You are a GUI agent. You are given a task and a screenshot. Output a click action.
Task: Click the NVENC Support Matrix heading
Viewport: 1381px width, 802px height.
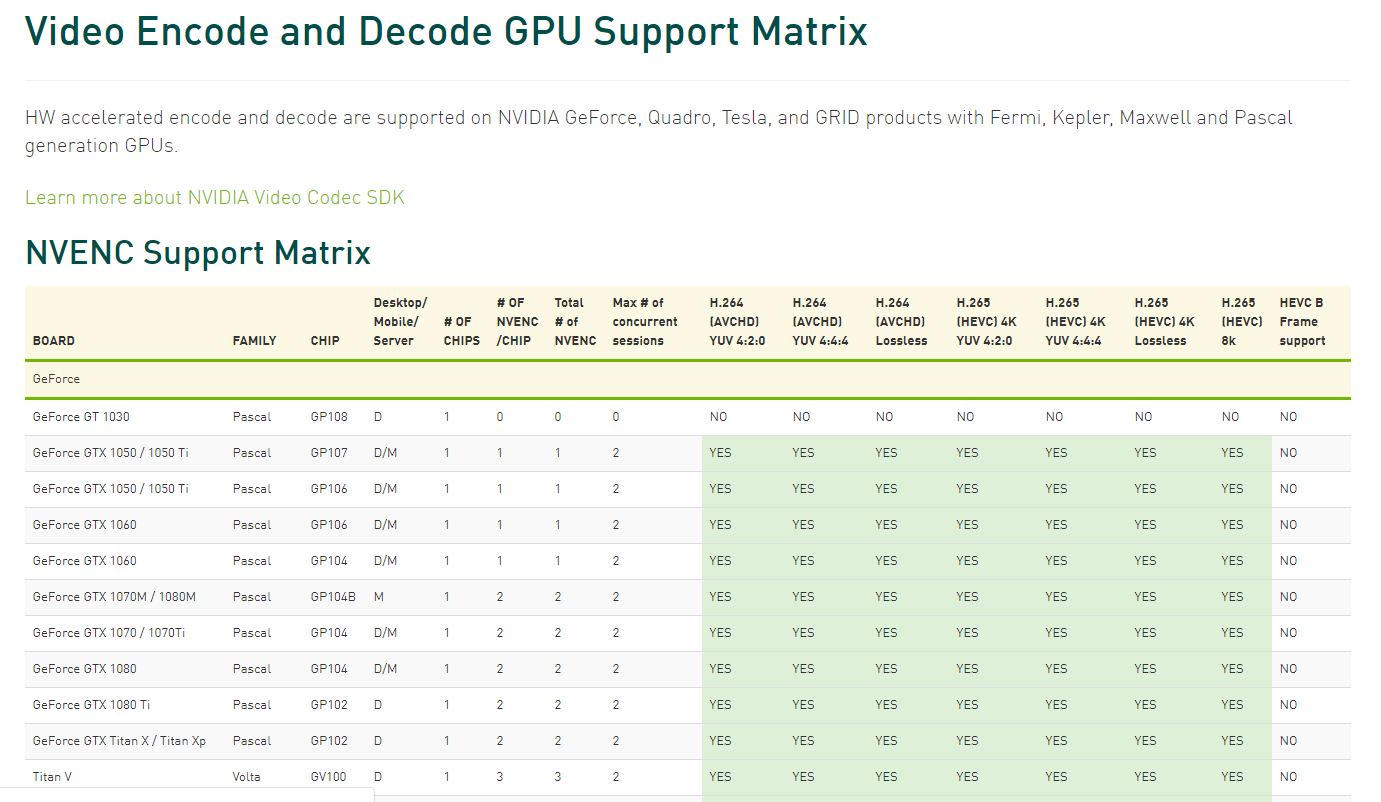point(198,252)
